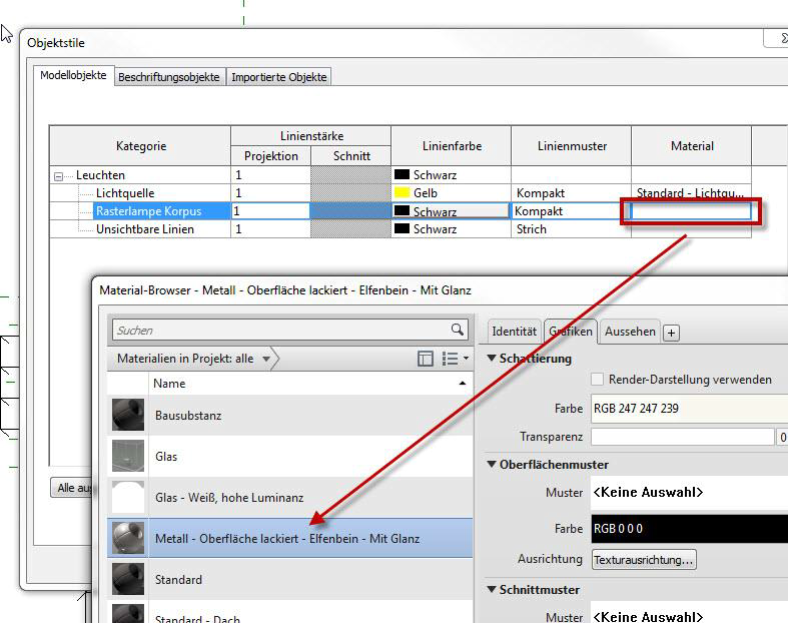Collapse the Leuchten category tree node
The width and height of the screenshot is (788, 623).
tap(58, 176)
